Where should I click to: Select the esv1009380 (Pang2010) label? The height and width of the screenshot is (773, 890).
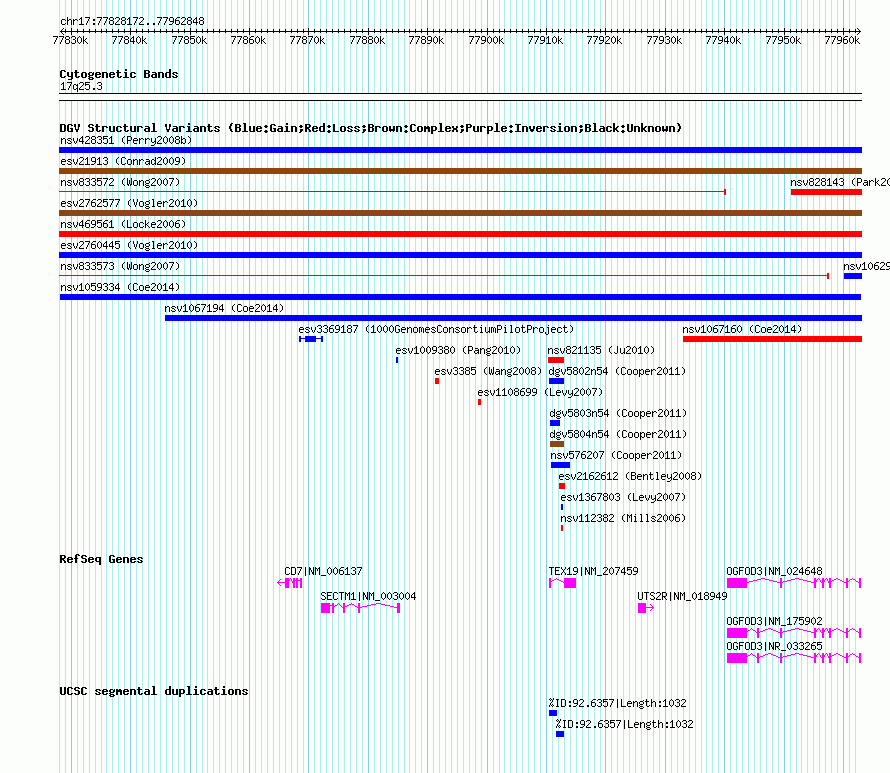click(458, 350)
